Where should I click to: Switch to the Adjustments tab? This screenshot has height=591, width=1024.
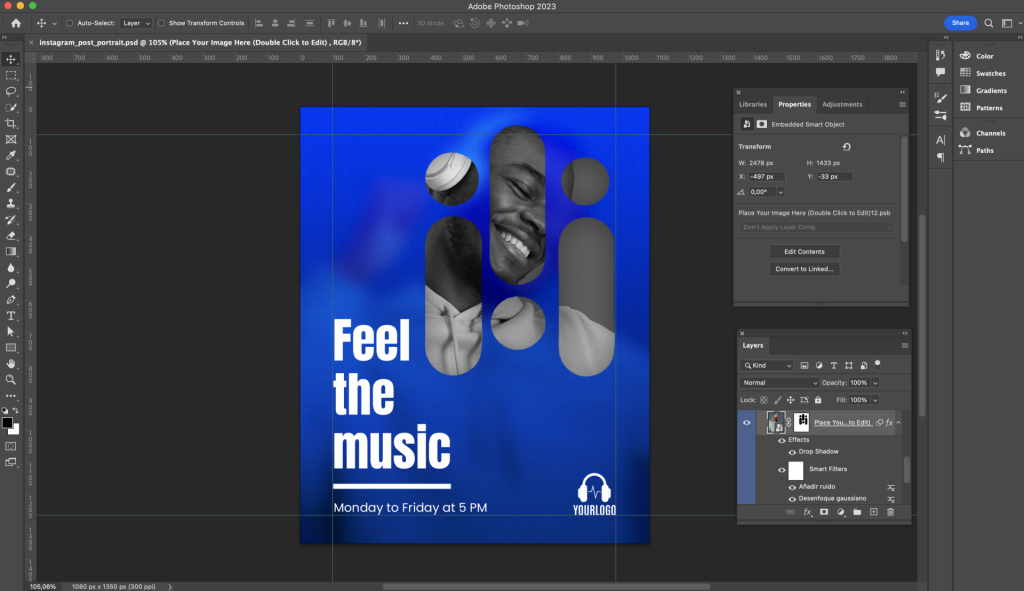(841, 104)
